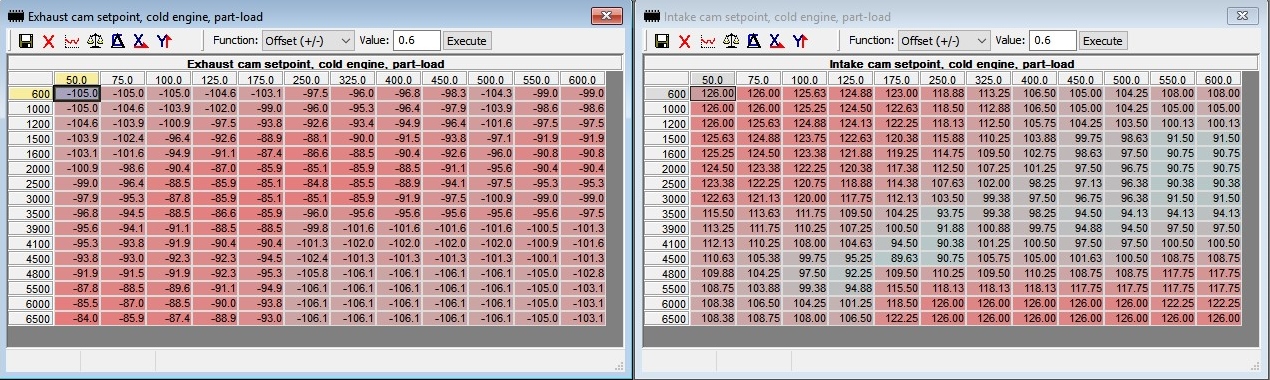
Task: Save the Exhaust cam setpoint map
Action: 26,41
